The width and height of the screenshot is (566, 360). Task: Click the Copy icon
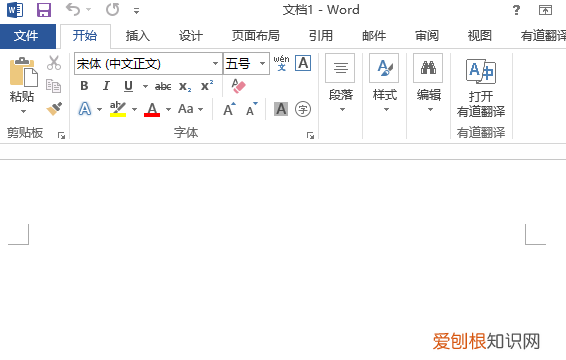click(54, 86)
